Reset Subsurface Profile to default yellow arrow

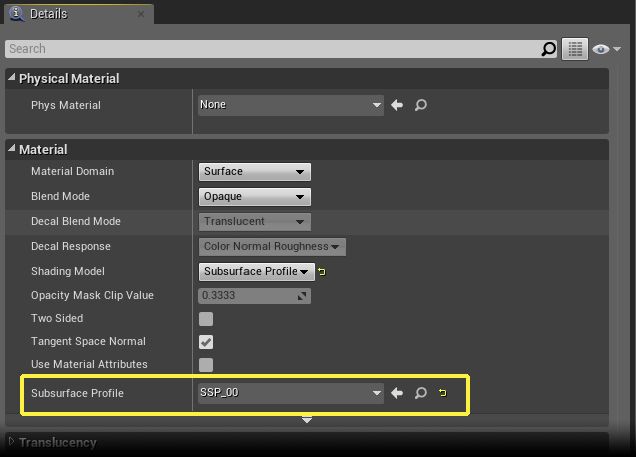pyautogui.click(x=443, y=393)
